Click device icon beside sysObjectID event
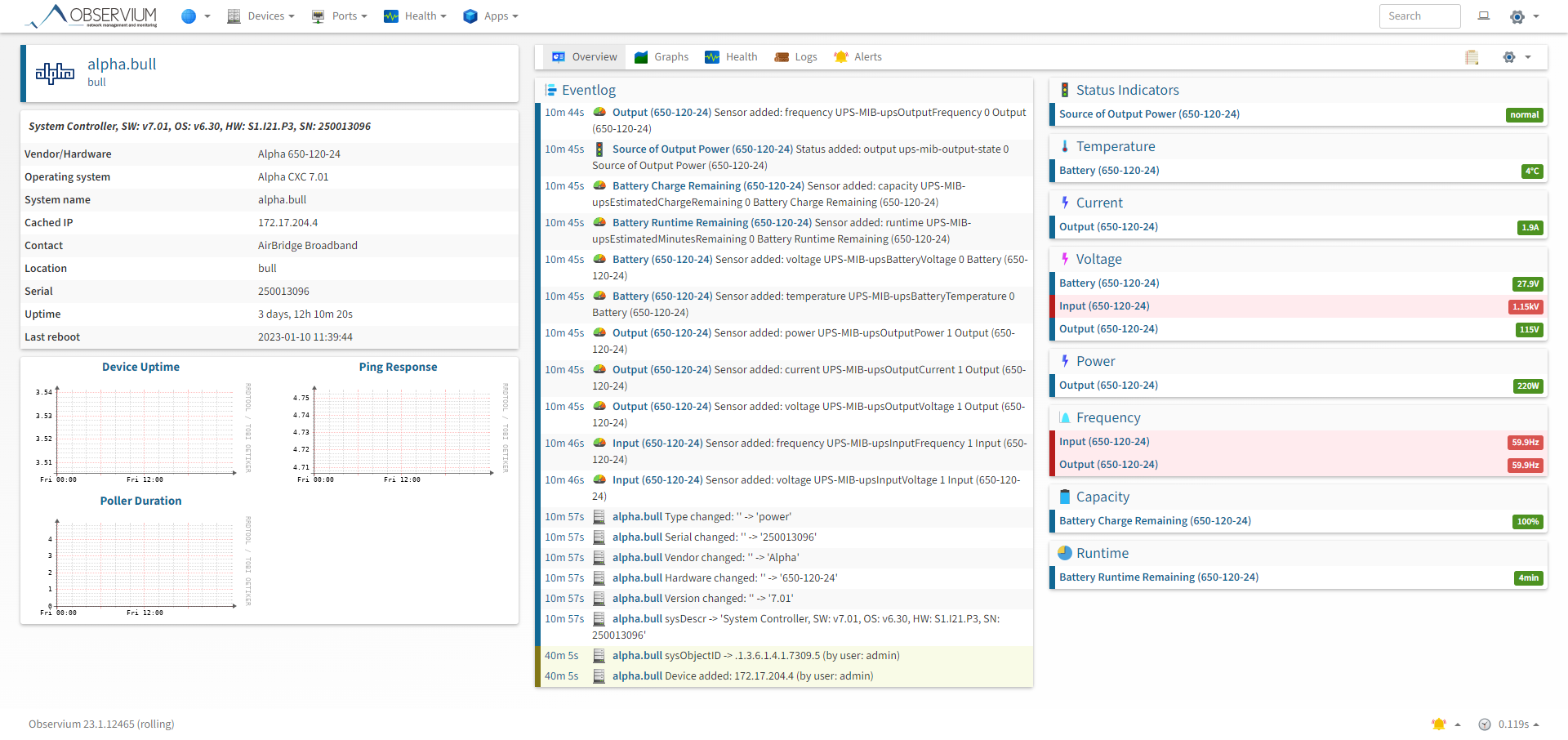The height and width of the screenshot is (740, 1568). 599,656
